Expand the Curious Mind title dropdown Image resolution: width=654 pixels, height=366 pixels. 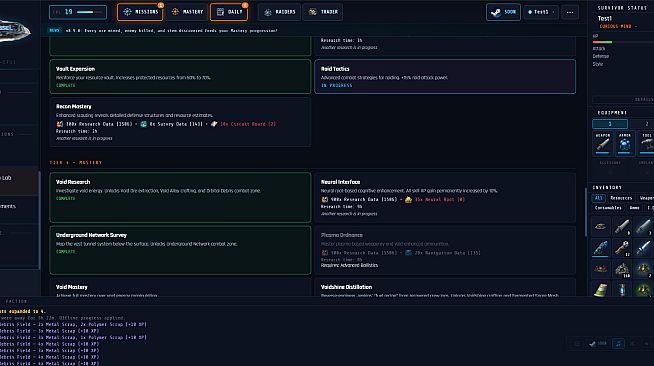pyautogui.click(x=618, y=26)
